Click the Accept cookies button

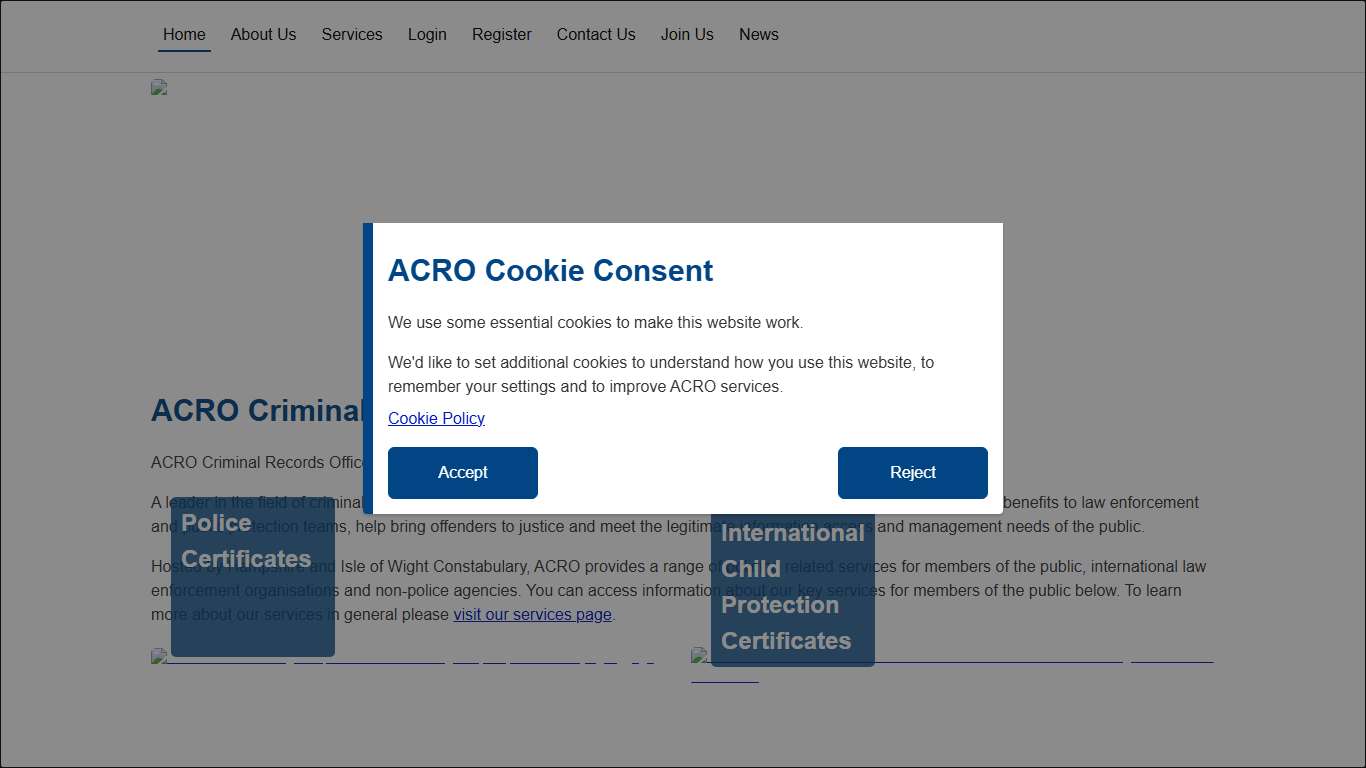click(462, 473)
